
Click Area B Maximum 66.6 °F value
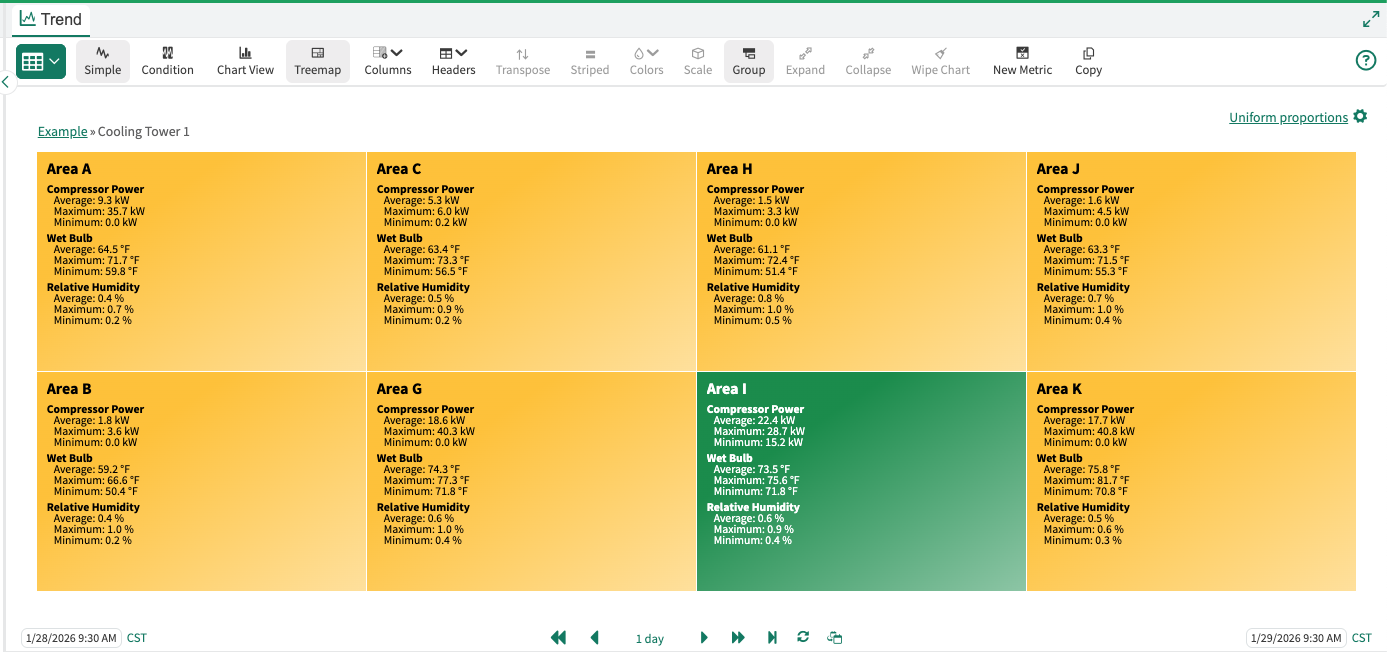97,480
